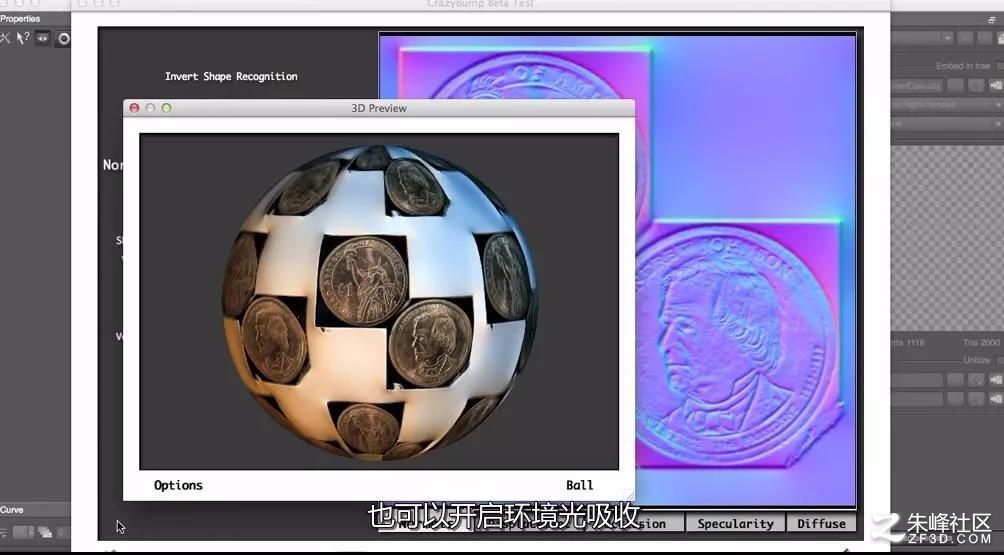
Task: Click the CrazyBump Beta Test title bar
Action: click(480, 4)
